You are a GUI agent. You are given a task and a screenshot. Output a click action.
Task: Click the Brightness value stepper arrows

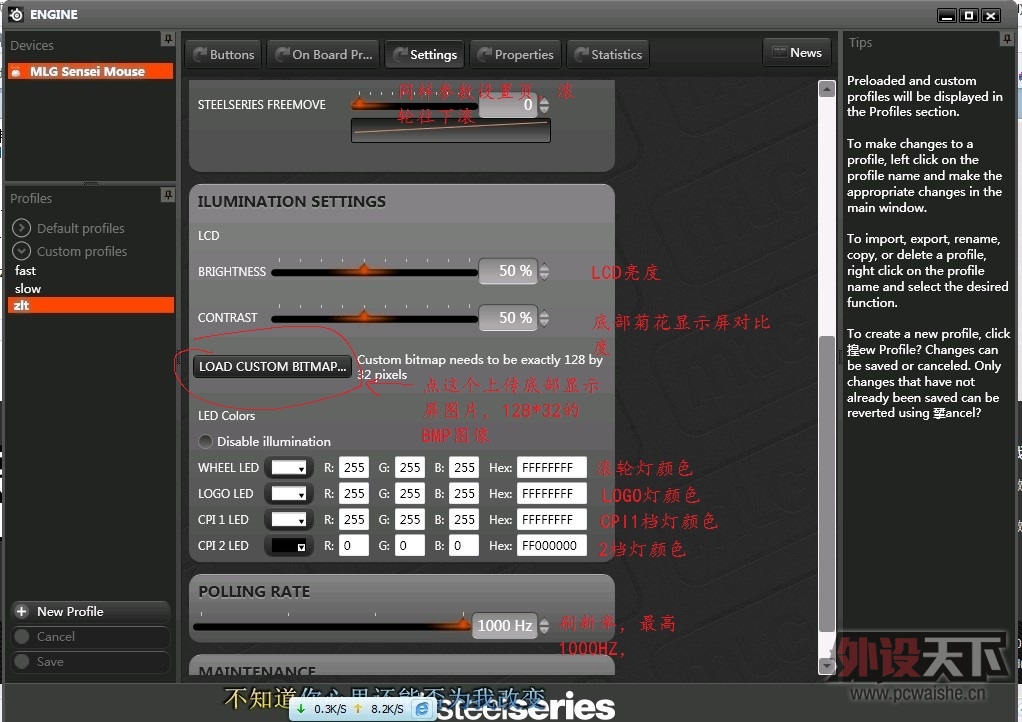[x=544, y=271]
